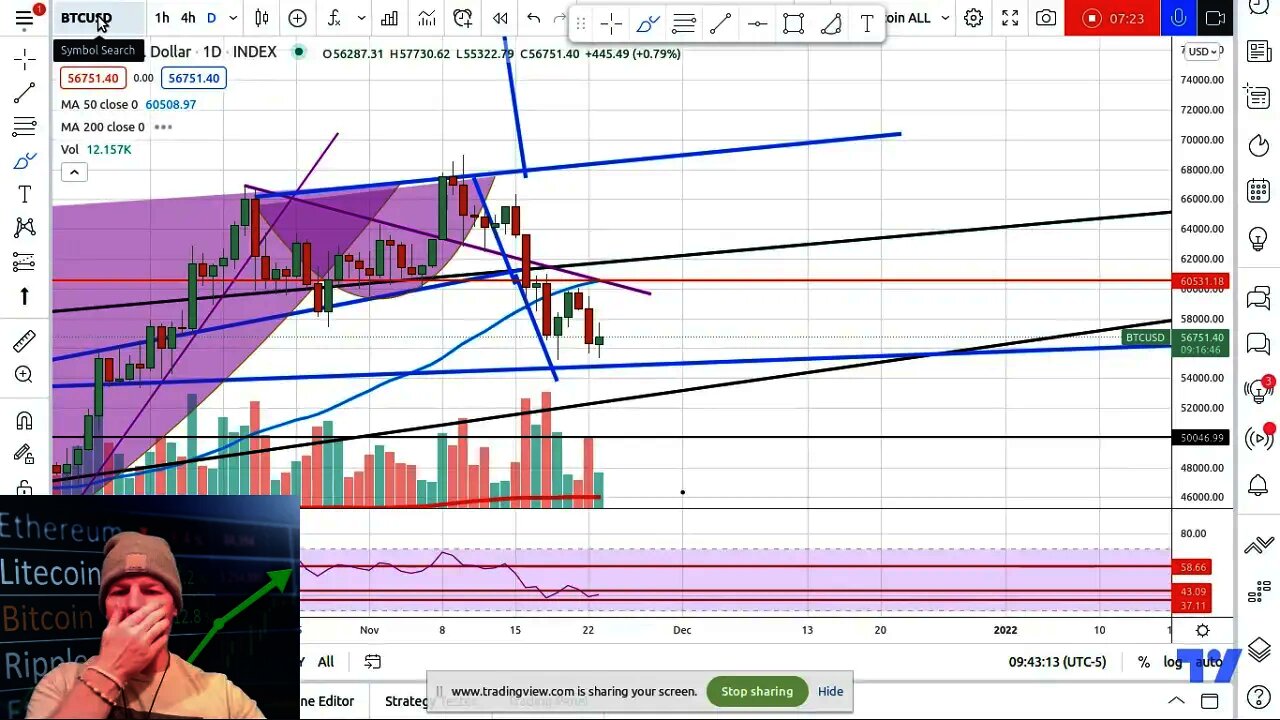Open the go to date icon

(373, 662)
